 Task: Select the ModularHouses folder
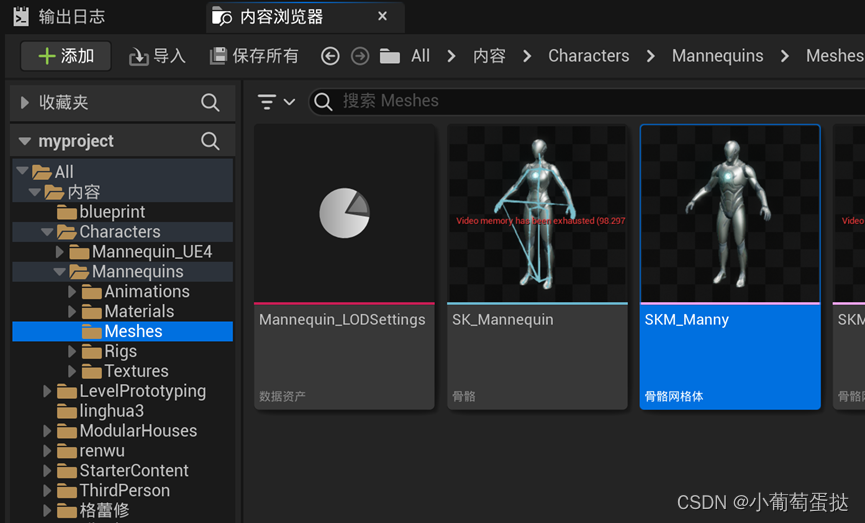(127, 430)
